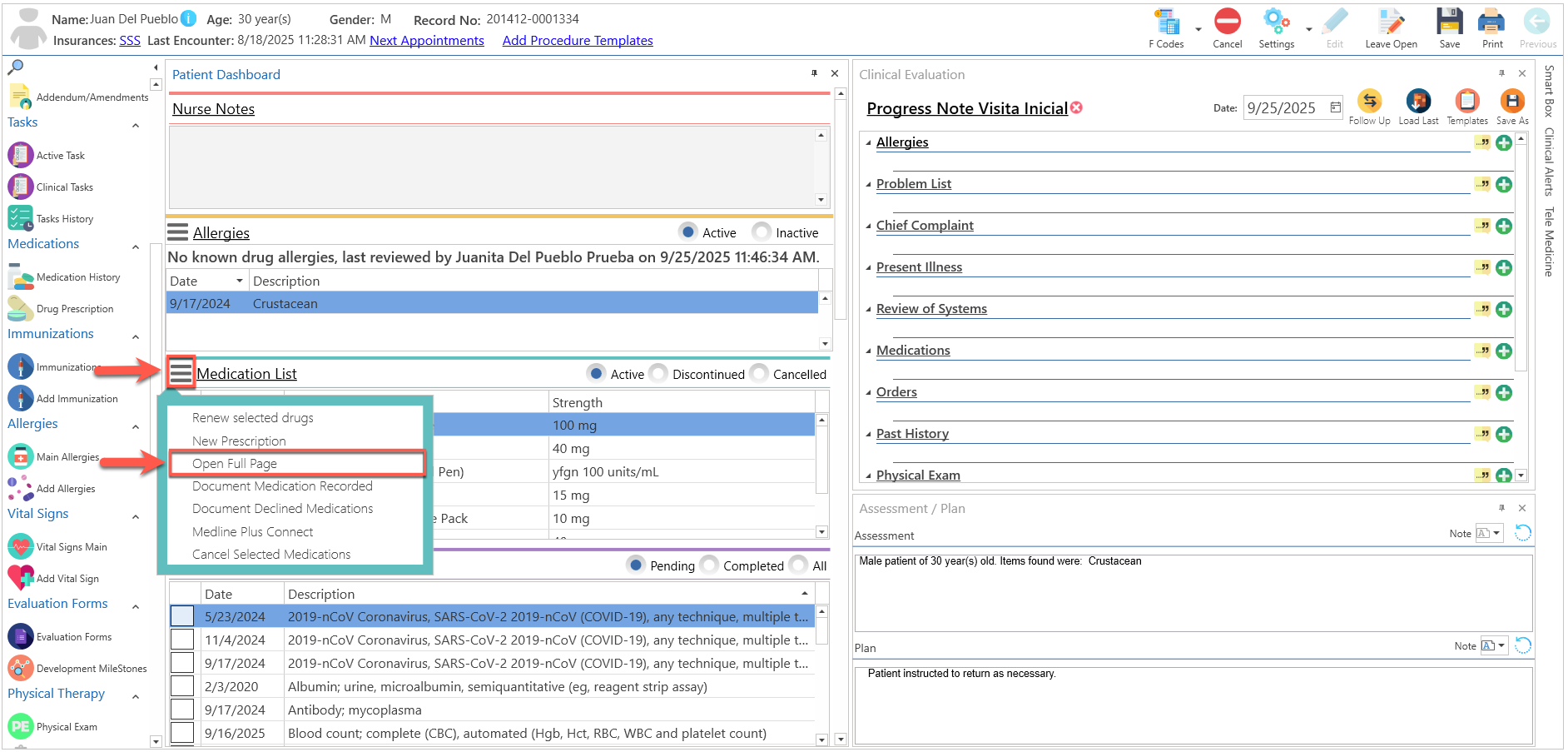1568x752 pixels.
Task: Select Active radio in Medication List
Action: pos(596,373)
